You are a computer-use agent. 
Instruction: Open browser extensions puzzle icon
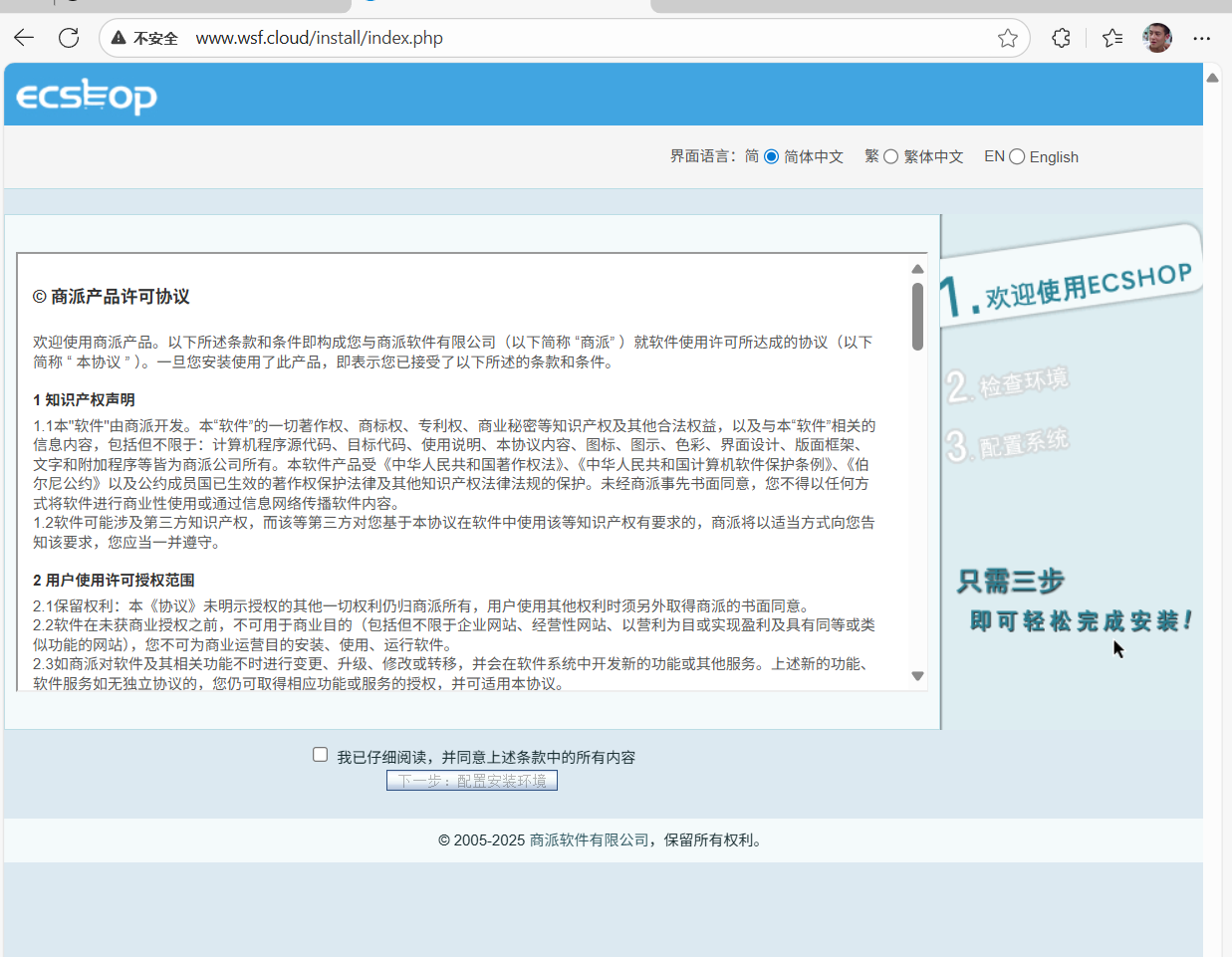pyautogui.click(x=1062, y=38)
